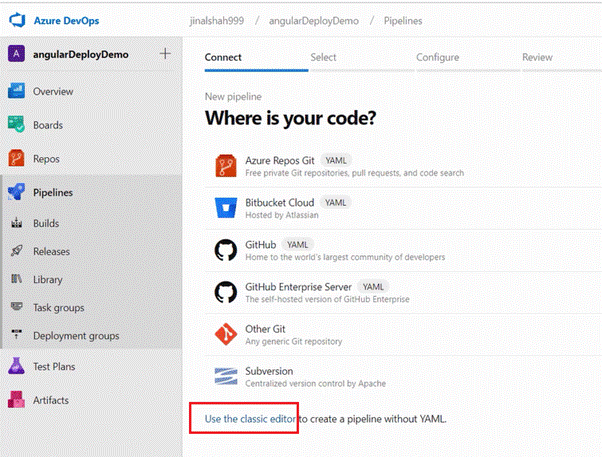
Task: Open Deployment groups under Pipelines
Action: pos(76,336)
